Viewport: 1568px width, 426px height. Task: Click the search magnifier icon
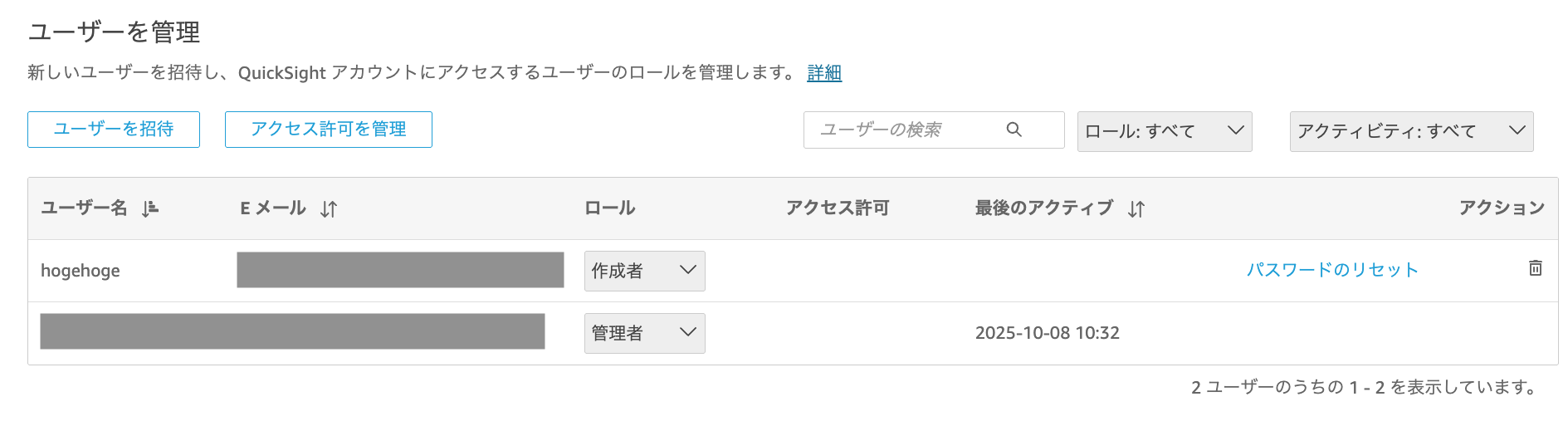click(1014, 130)
